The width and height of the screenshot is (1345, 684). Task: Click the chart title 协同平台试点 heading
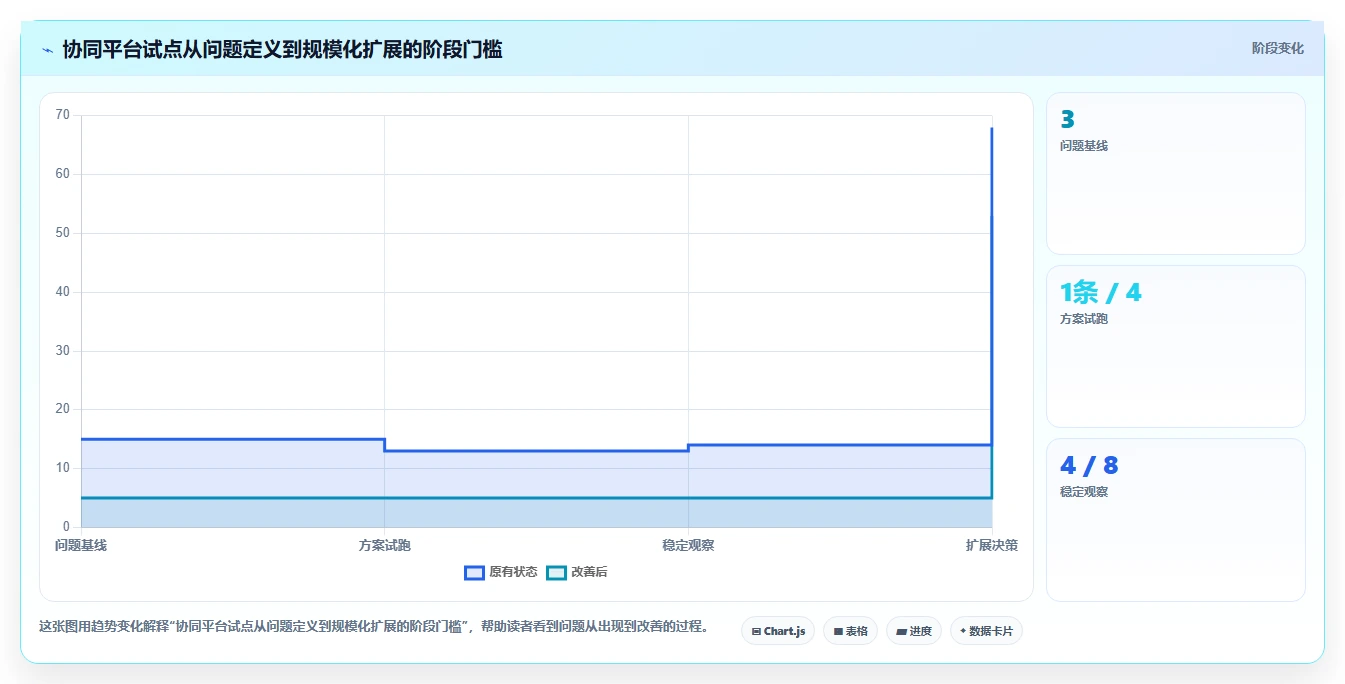click(x=283, y=49)
